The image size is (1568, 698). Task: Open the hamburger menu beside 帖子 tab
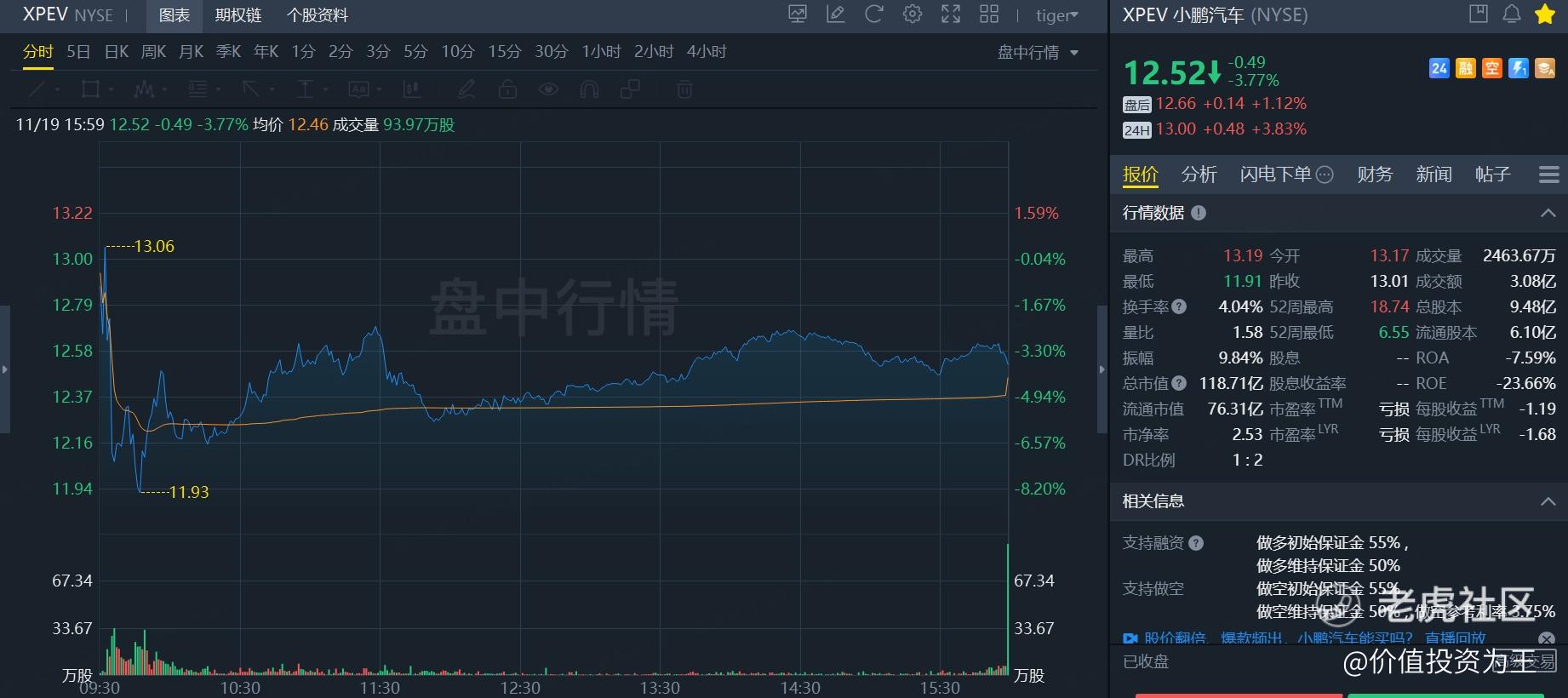(1549, 174)
